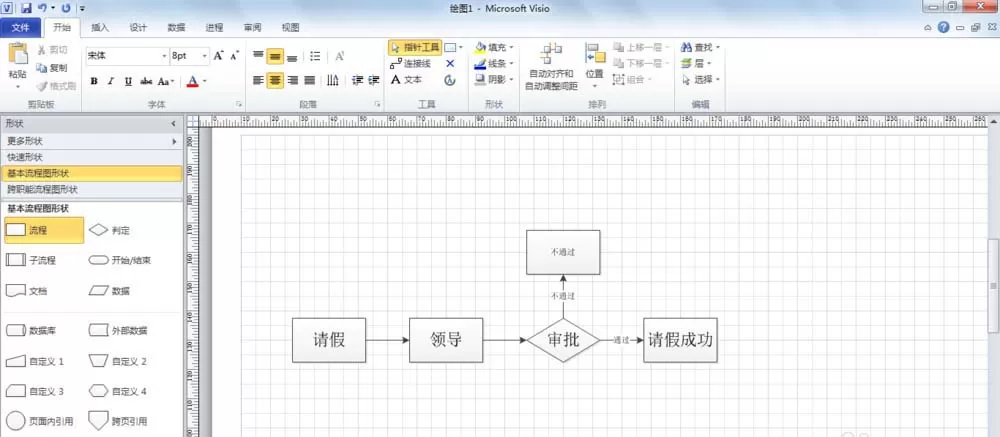Switch to the 设计 ribbon tab
Screen dimensions: 1000x437
click(x=138, y=27)
